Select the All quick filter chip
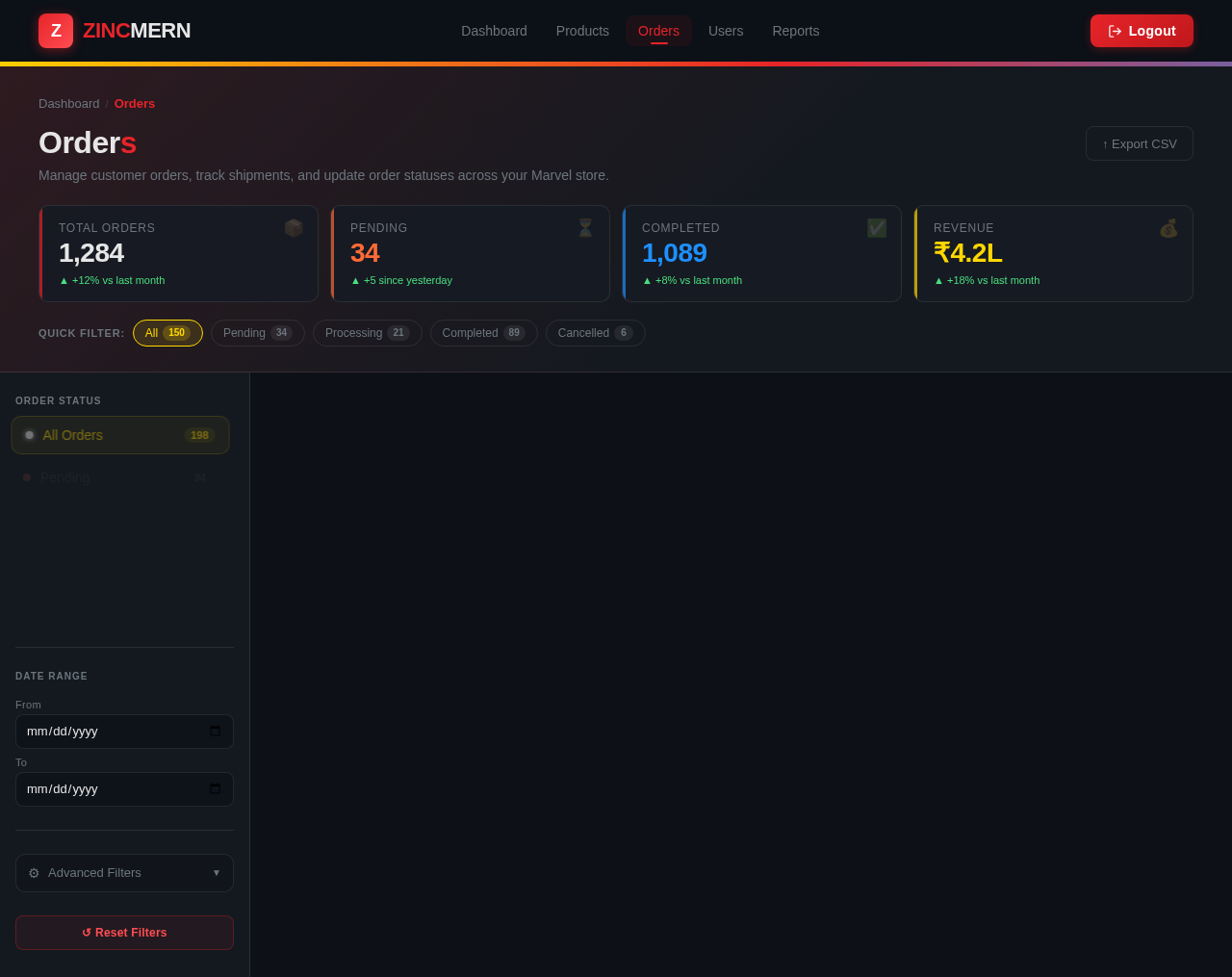 pyautogui.click(x=167, y=333)
